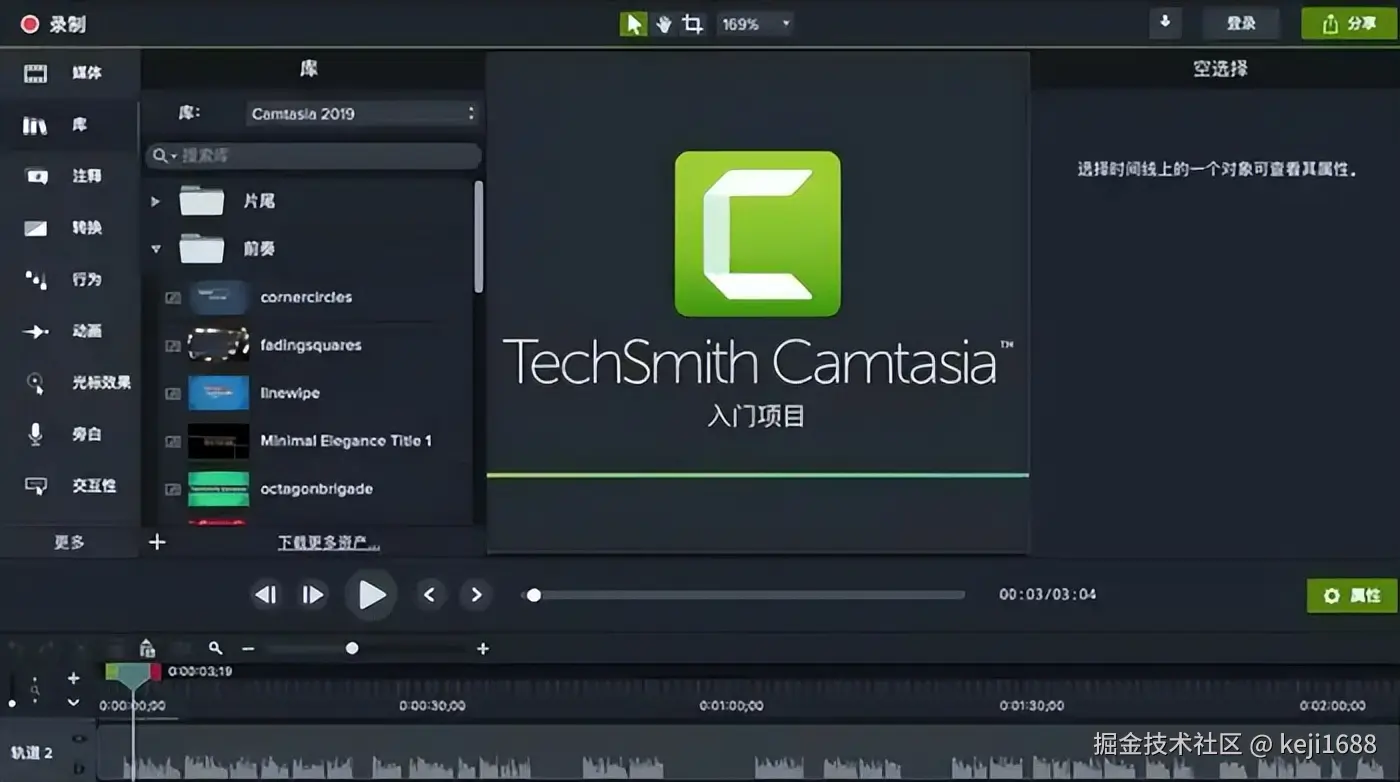Zoom in timeline with plus icon

point(483,649)
